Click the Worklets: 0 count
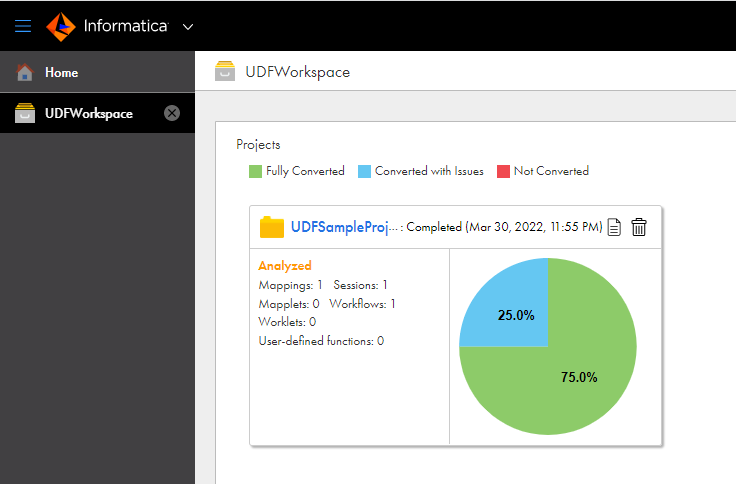This screenshot has width=736, height=484. [287, 322]
